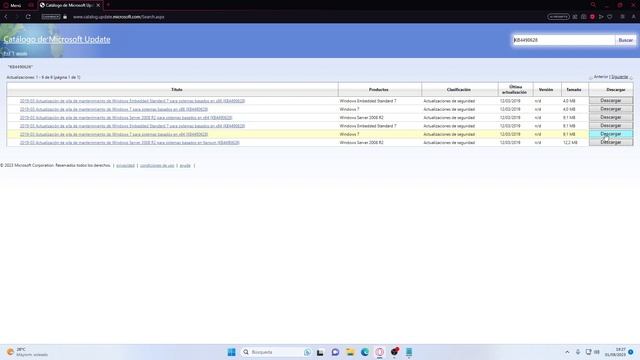The height and width of the screenshot is (360, 640).
Task: Add the page to bookmarks with the heart icon
Action: (x=610, y=17)
